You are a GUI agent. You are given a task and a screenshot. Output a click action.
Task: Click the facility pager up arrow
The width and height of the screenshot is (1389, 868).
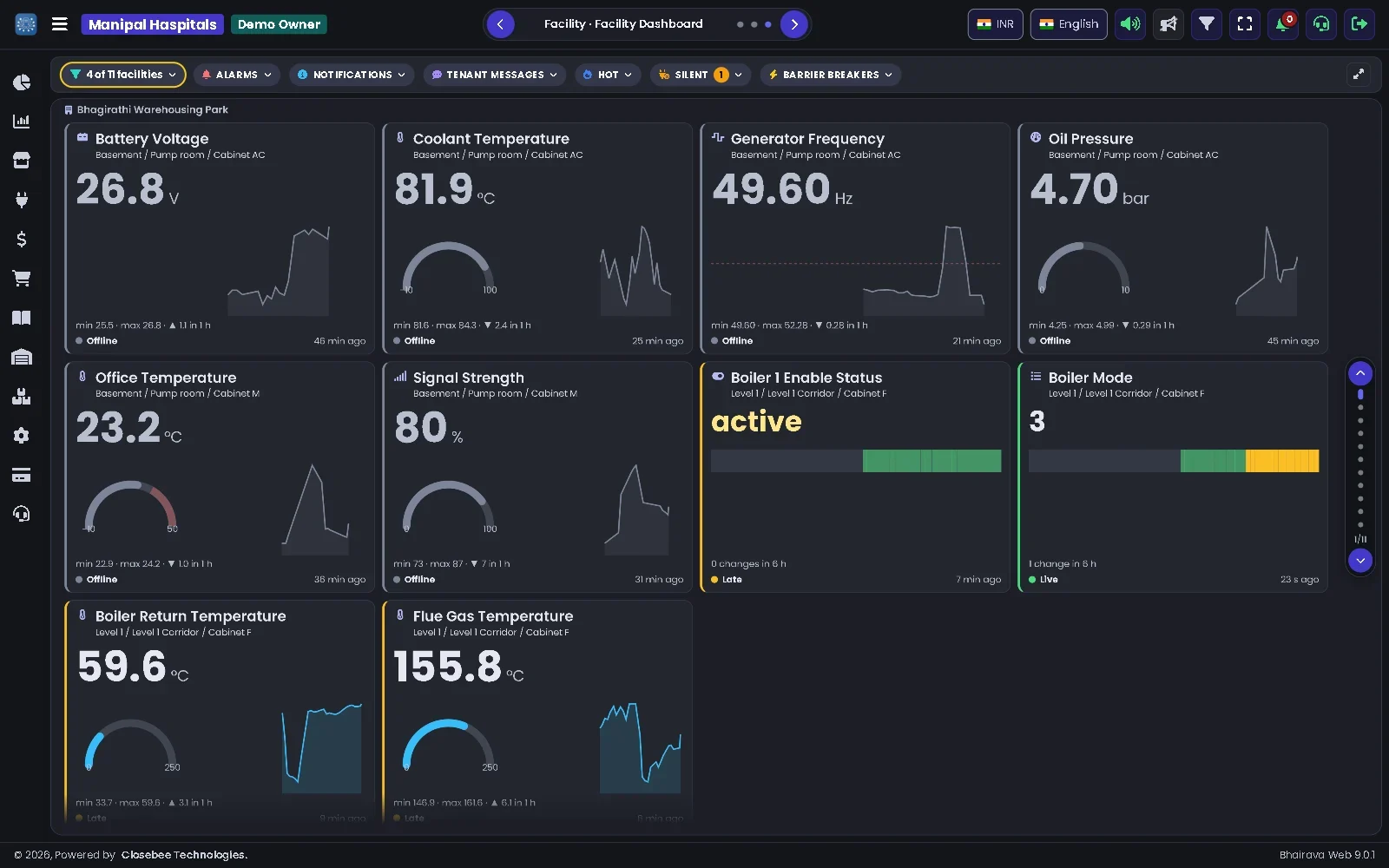click(x=1360, y=373)
